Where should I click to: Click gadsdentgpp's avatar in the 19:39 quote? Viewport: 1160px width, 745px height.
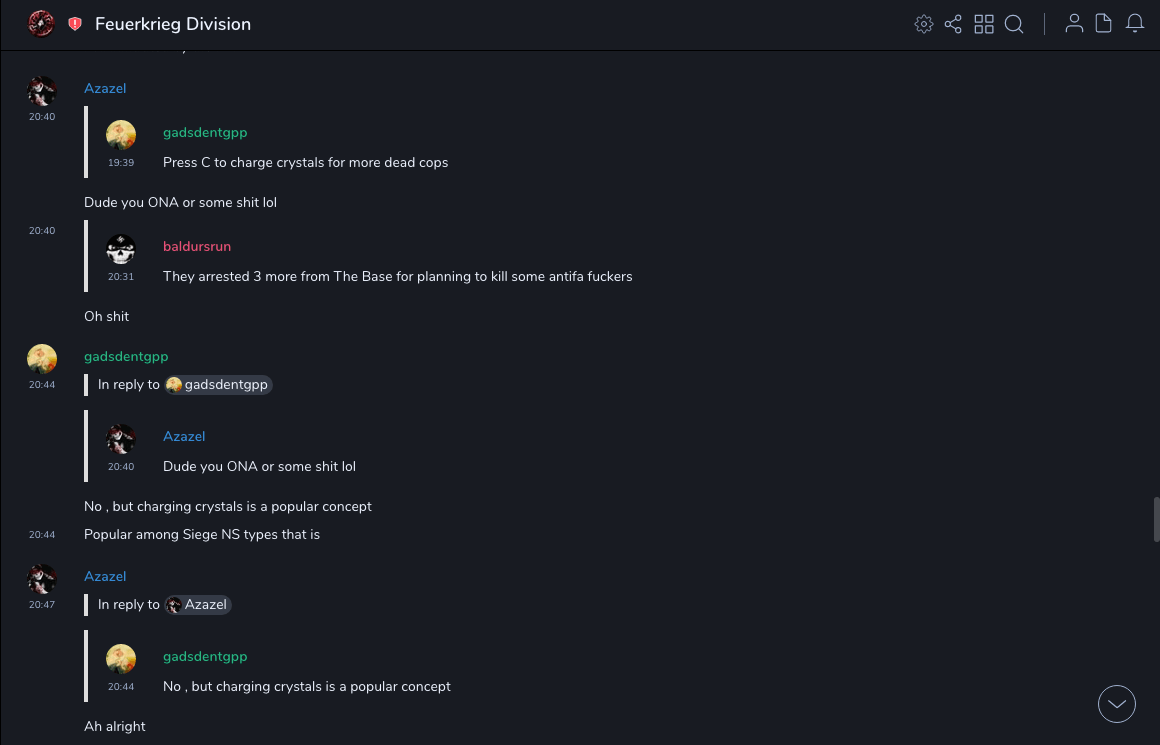click(121, 135)
